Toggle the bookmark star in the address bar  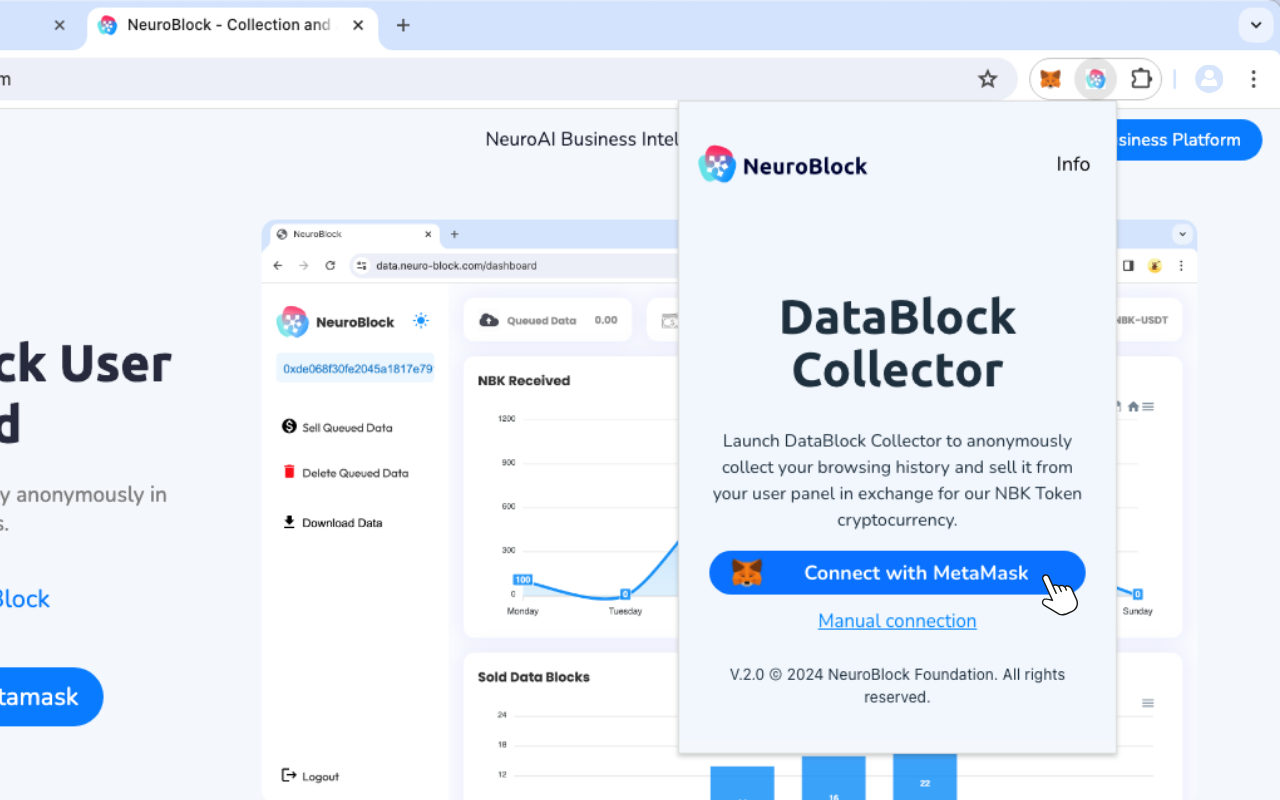(988, 78)
